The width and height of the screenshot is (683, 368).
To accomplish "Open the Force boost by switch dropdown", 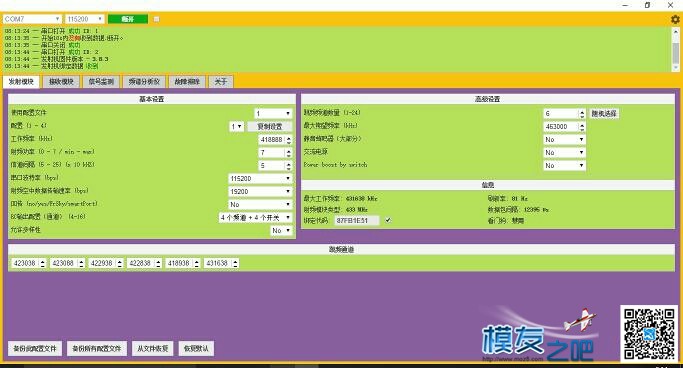I will [564, 165].
